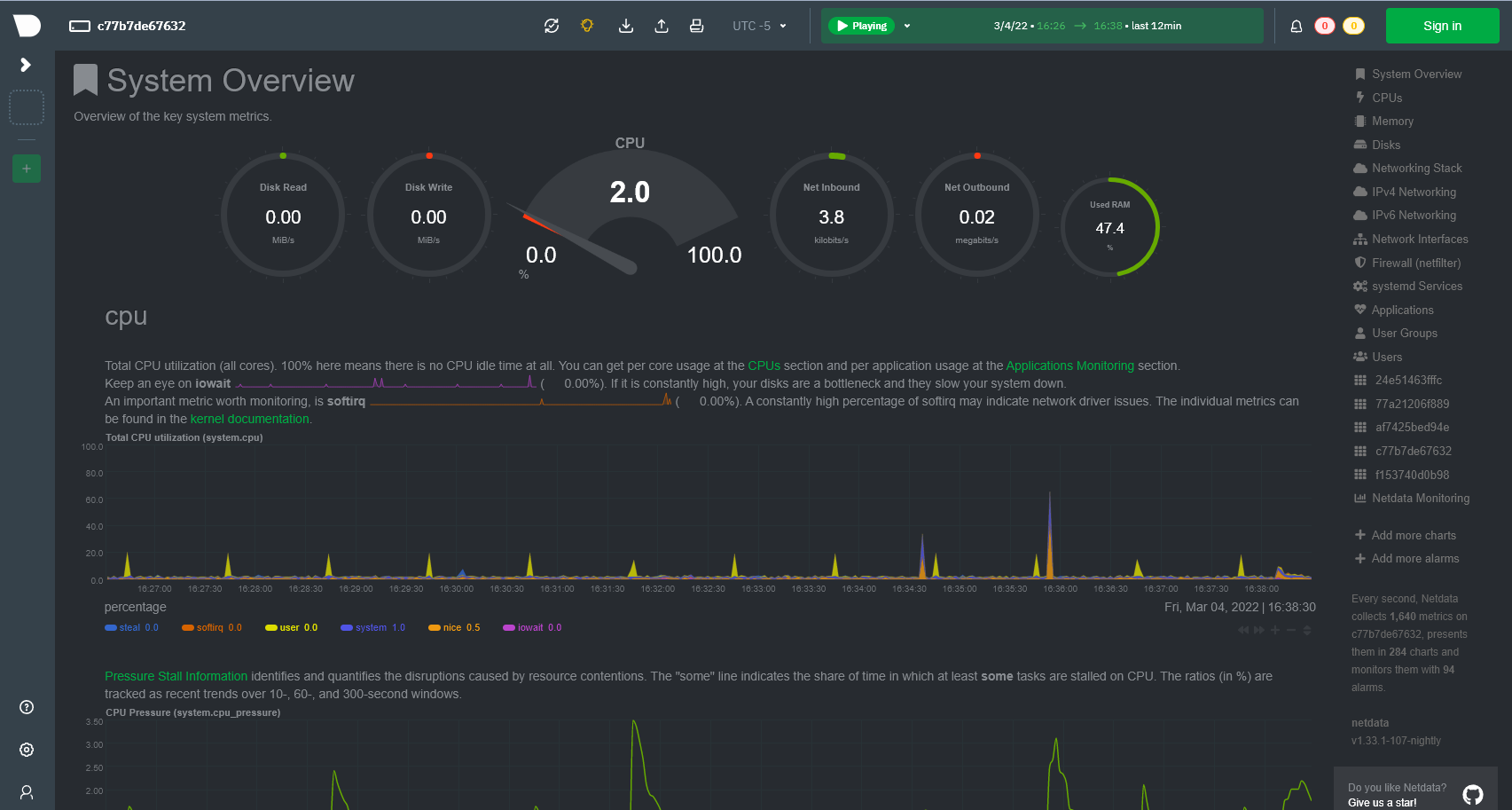The width and height of the screenshot is (1512, 810).
Task: Go to the Memory section in the right menu
Action: (x=1384, y=122)
